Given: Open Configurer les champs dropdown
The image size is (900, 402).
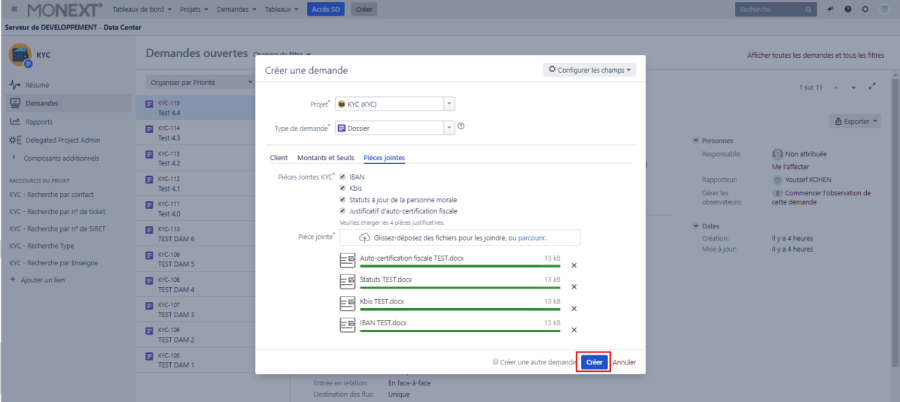Looking at the screenshot, I should (589, 70).
